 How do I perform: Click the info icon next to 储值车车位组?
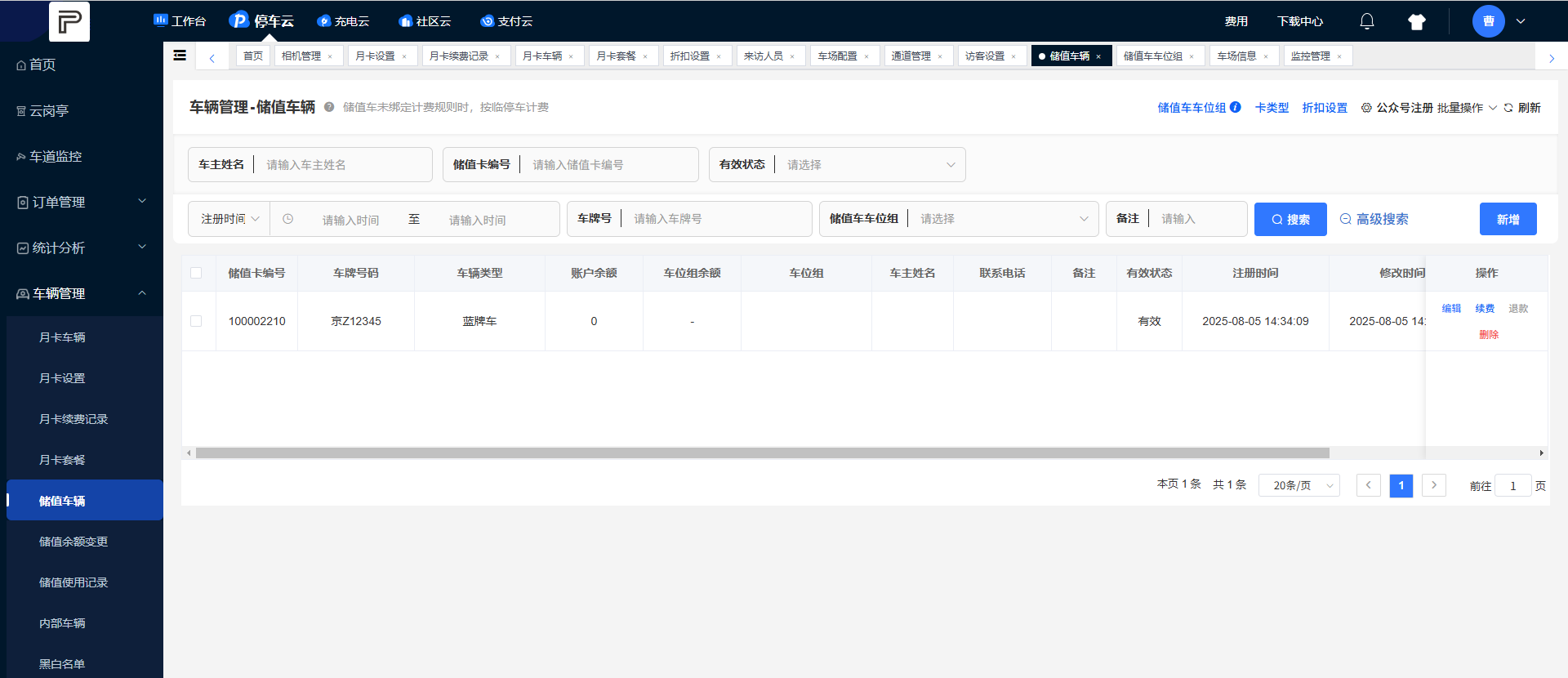click(x=1236, y=107)
